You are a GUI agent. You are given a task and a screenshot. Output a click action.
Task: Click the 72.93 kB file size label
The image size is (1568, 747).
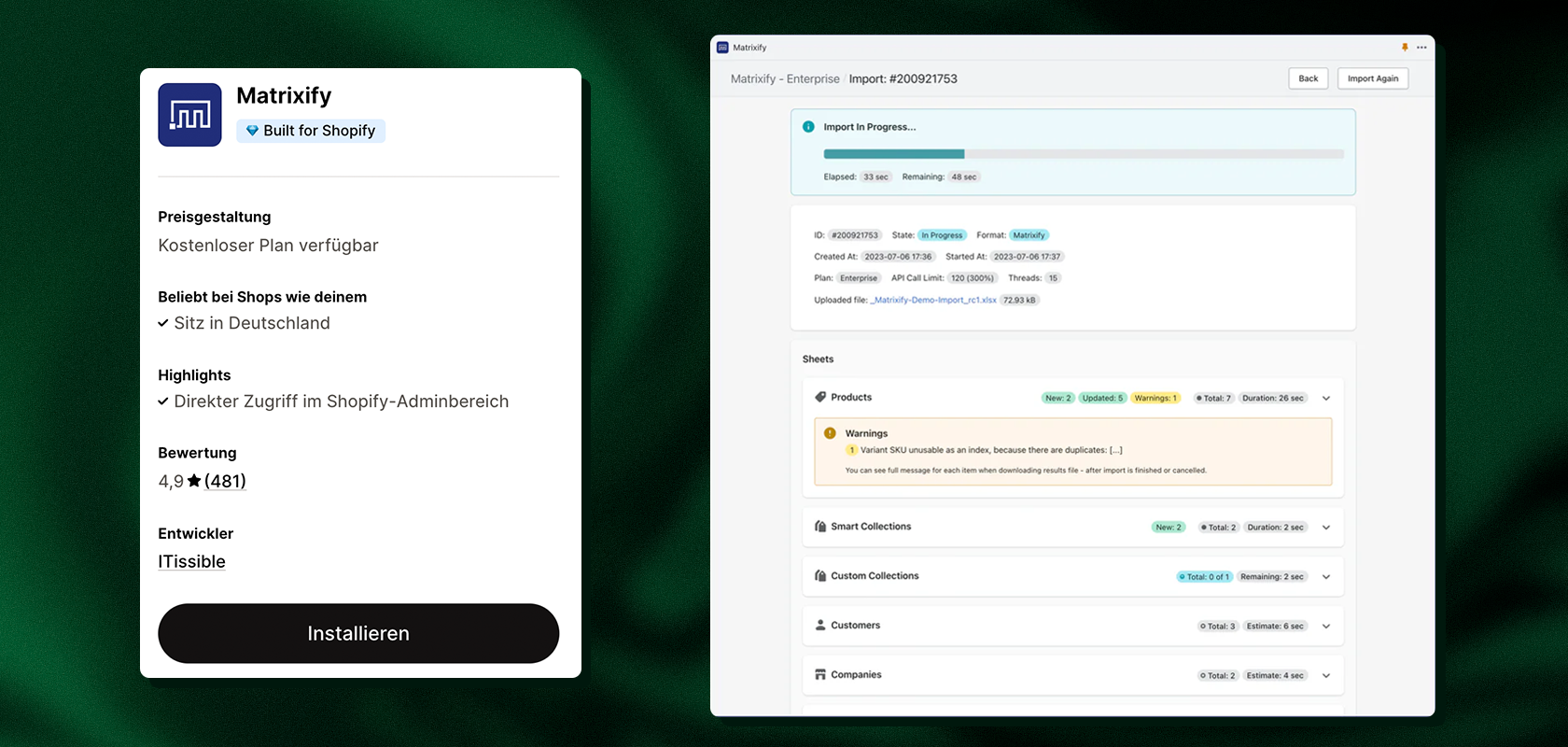click(1019, 300)
